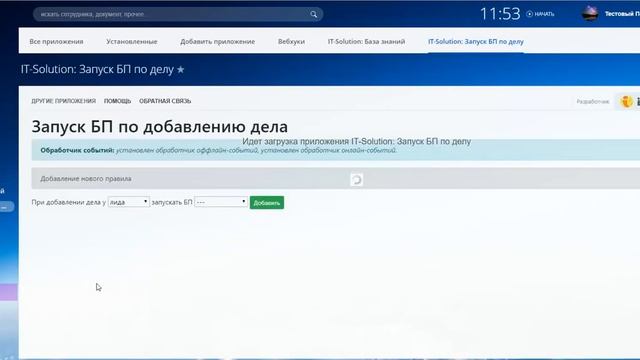The width and height of the screenshot is (640, 360).
Task: Click the user name Тестовый in header
Action: click(x=622, y=14)
